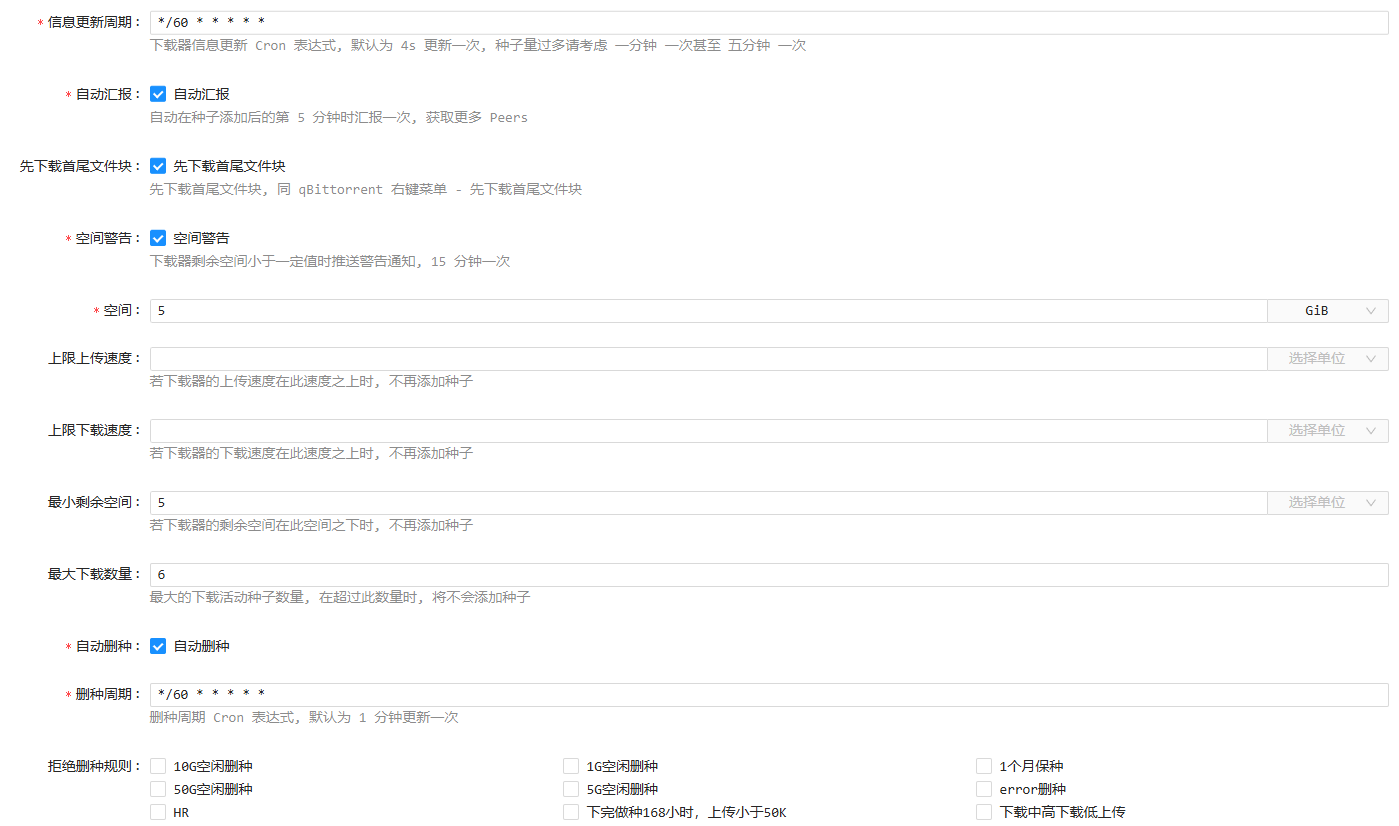1399x826 pixels.
Task: Expand unit selector for 上限下载速度
Action: (1327, 430)
